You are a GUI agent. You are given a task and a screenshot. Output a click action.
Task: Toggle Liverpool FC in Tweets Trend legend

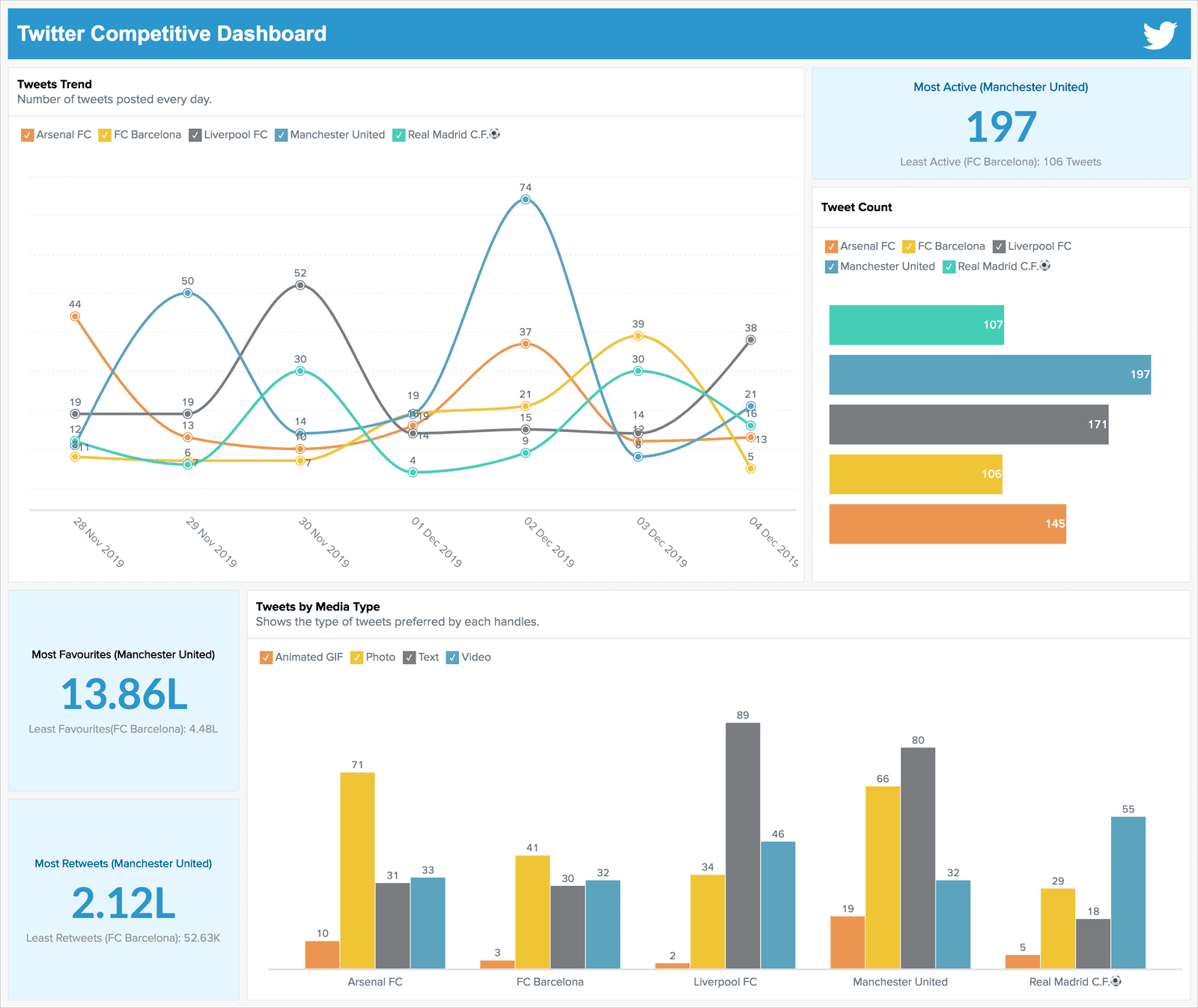click(195, 135)
